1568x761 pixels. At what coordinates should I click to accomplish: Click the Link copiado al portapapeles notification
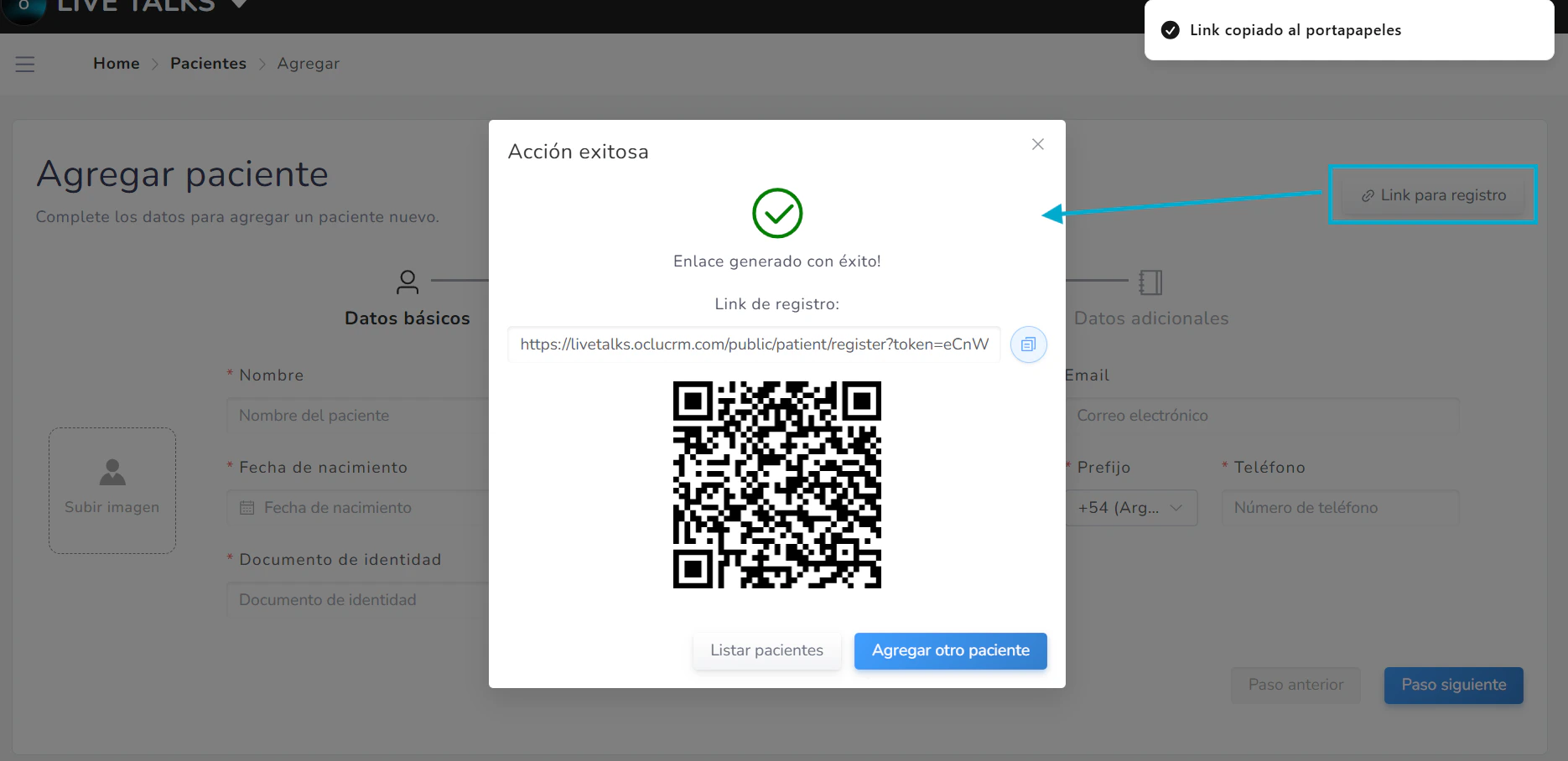pos(1349,30)
